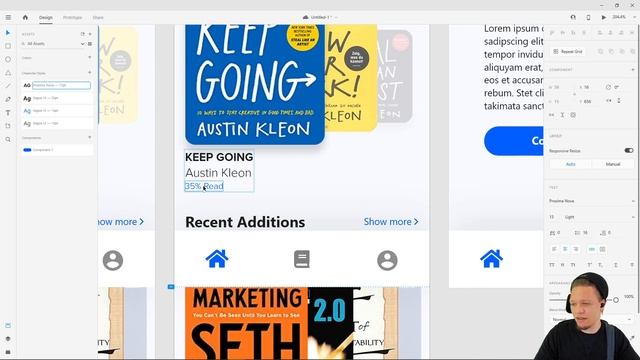This screenshot has height=360, width=640.
Task: Switch to the Prototype tab
Action: point(72,18)
